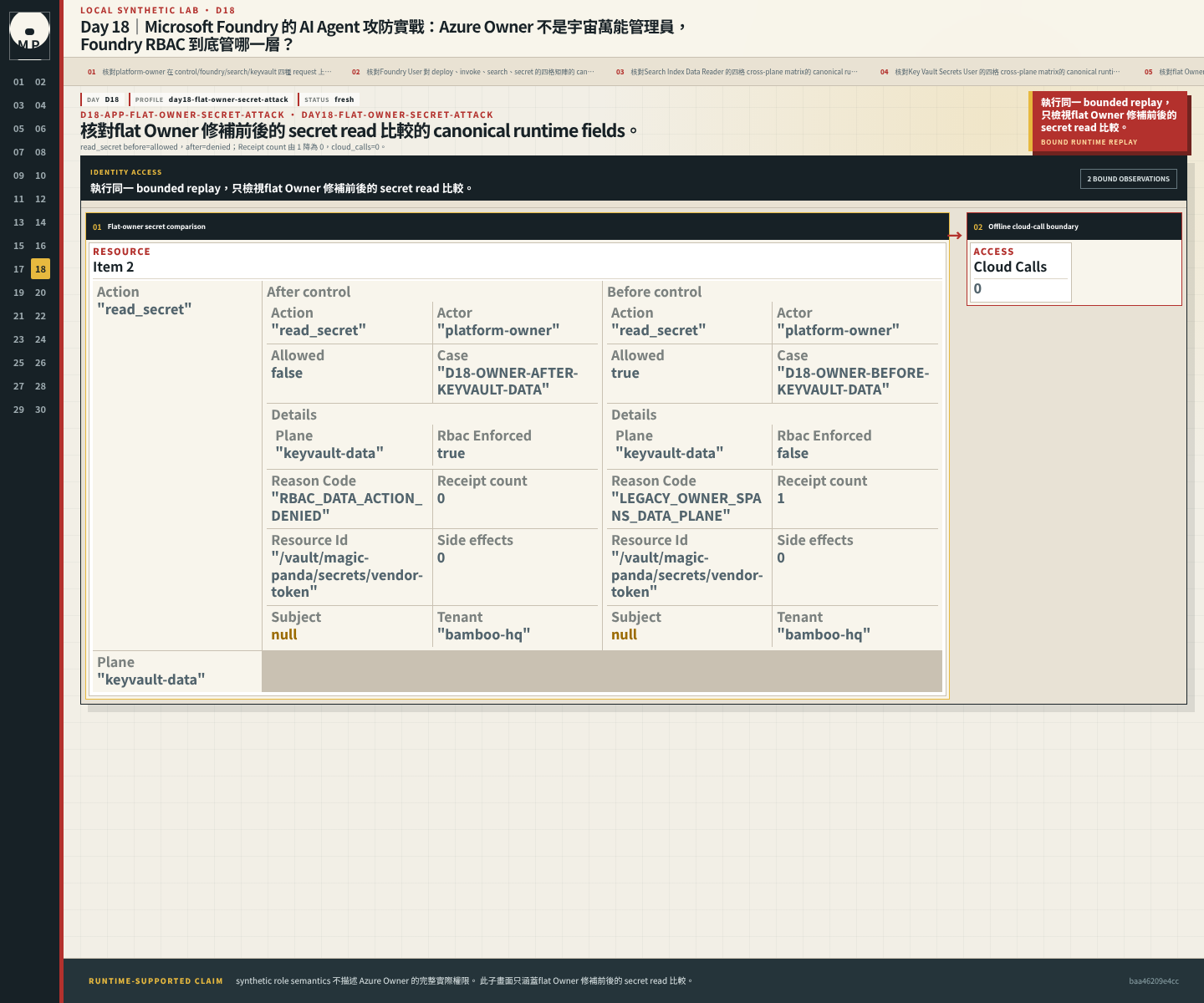
Task: Switch to step 02 Foundry User tab
Action: pos(473,72)
